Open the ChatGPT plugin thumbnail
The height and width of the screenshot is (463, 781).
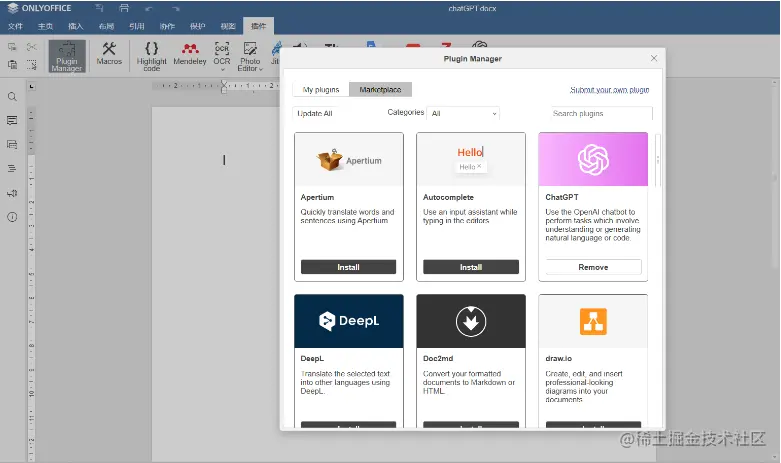point(593,159)
